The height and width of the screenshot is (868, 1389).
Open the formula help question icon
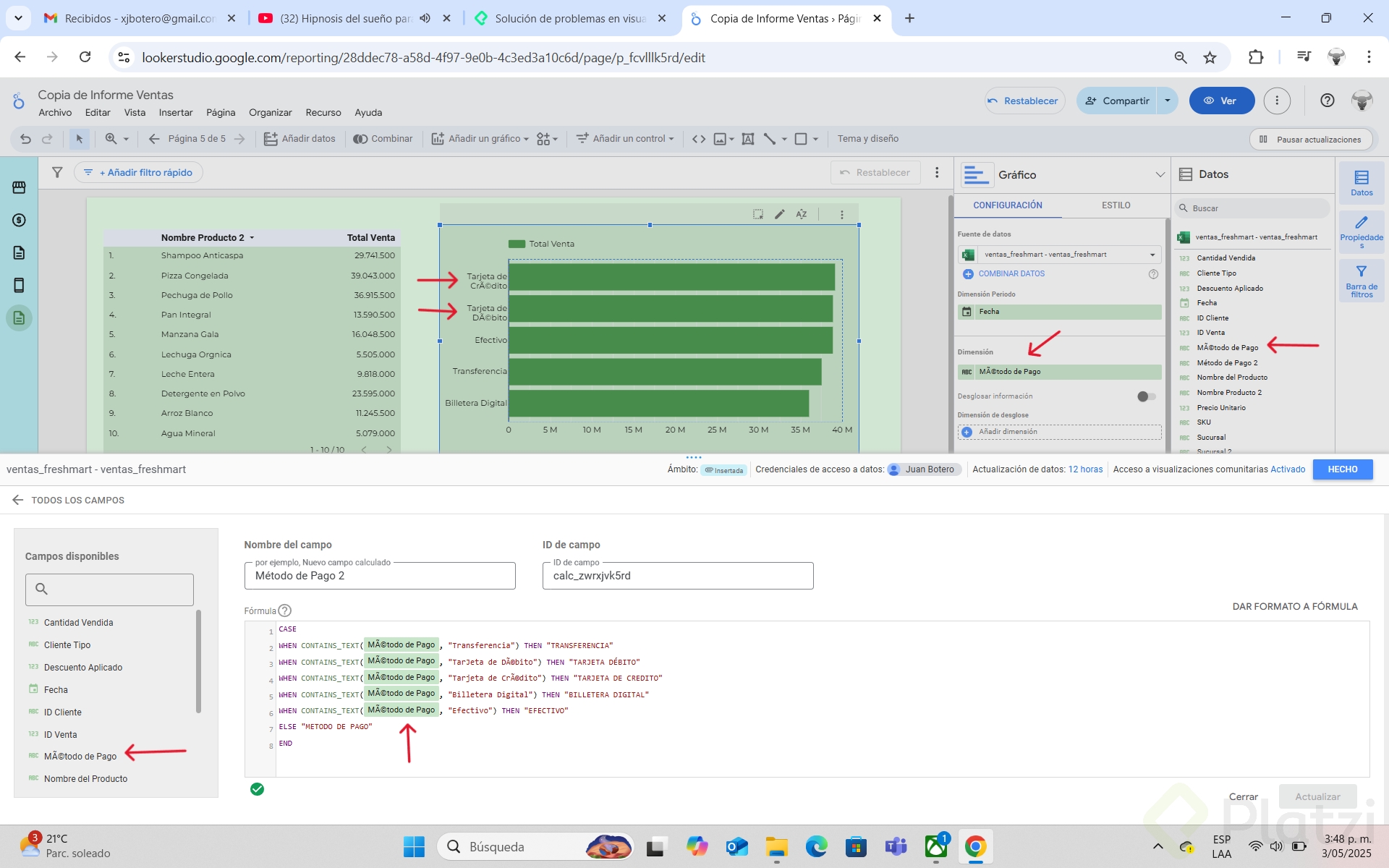point(285,610)
